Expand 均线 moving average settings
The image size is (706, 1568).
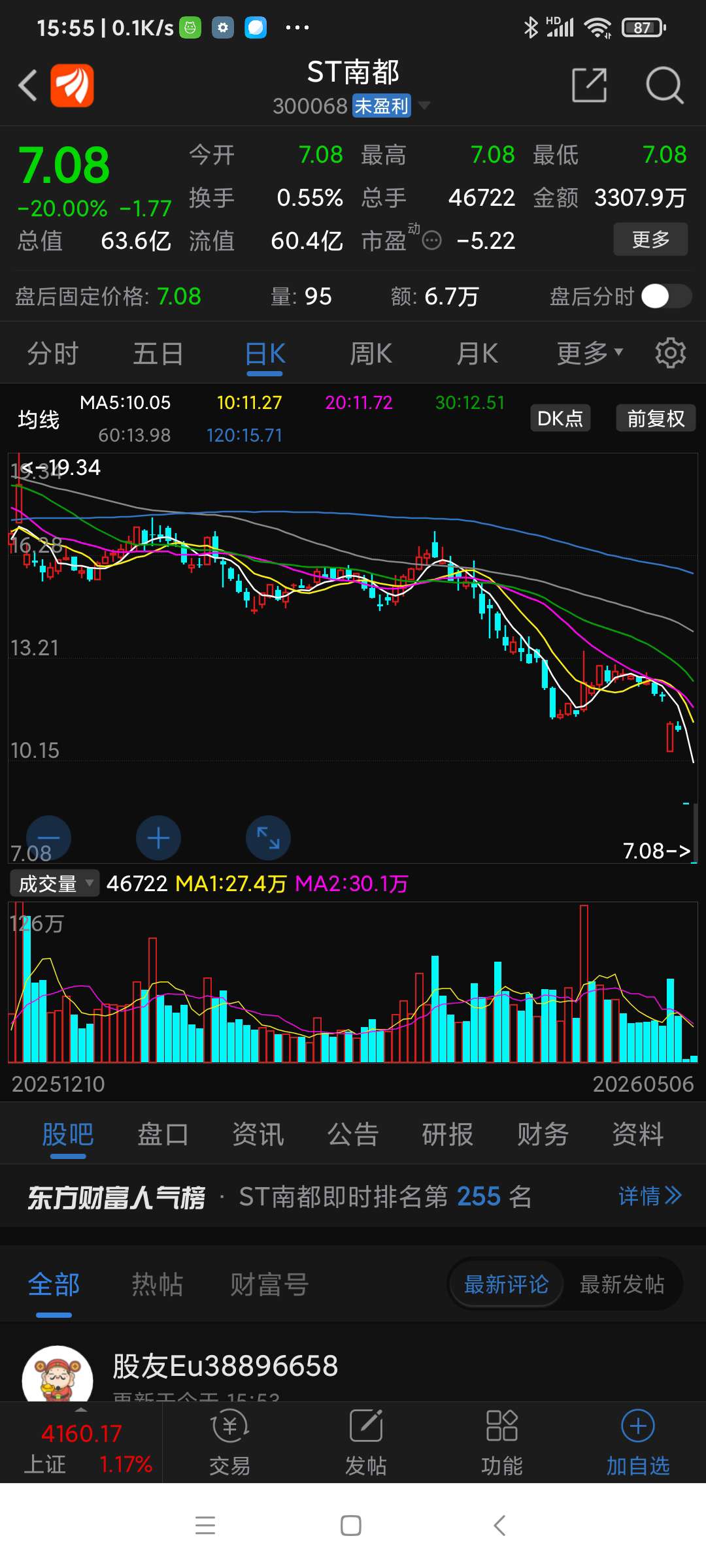[39, 419]
